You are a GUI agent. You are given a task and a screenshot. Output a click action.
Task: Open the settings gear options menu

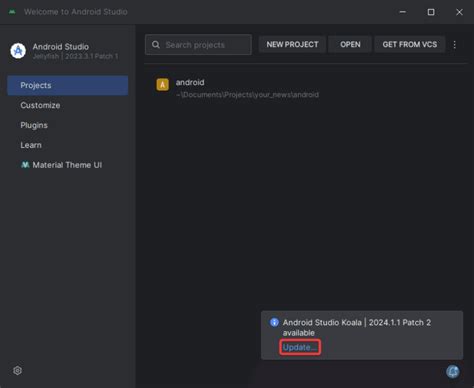point(18,370)
